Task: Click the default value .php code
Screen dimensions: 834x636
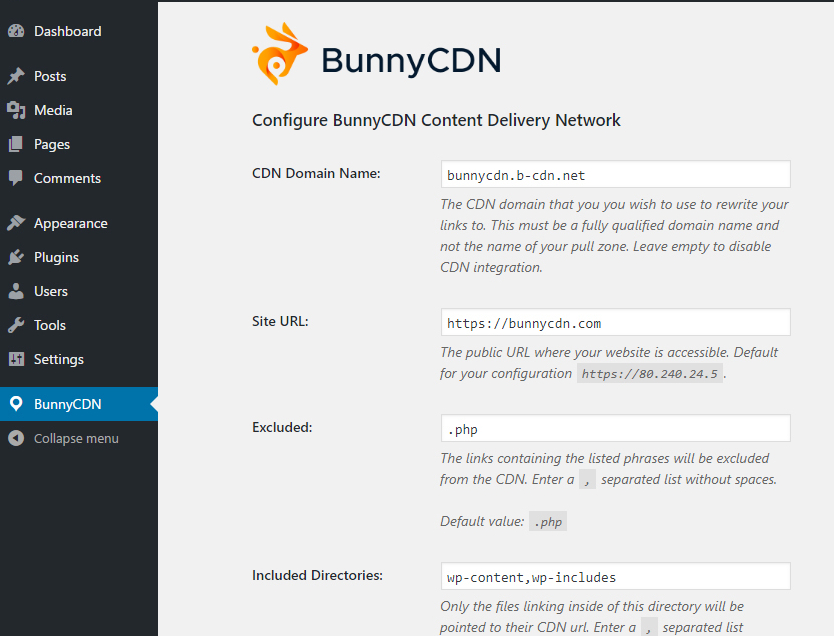Action: point(548,522)
